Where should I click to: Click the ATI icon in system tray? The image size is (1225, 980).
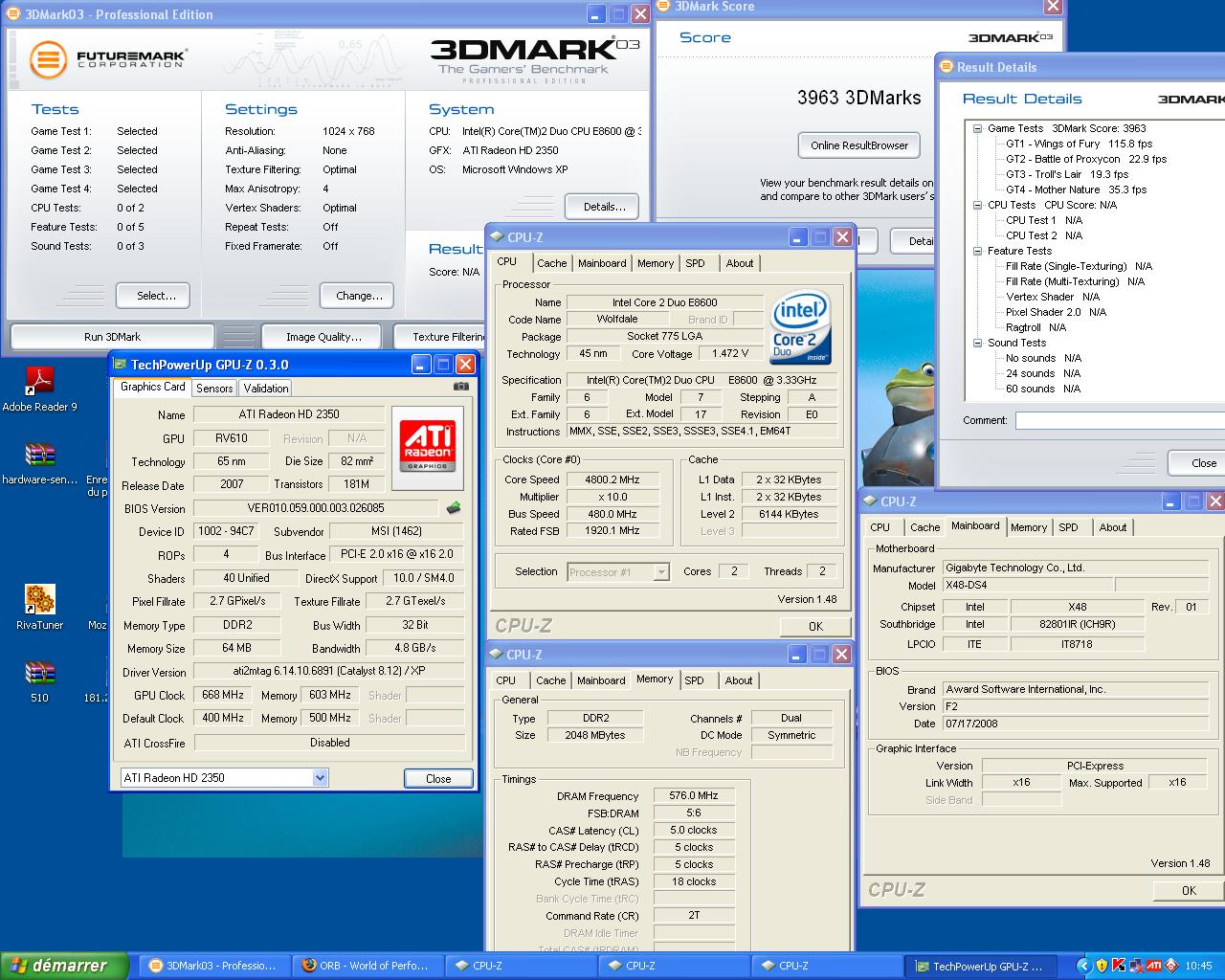[x=1154, y=966]
